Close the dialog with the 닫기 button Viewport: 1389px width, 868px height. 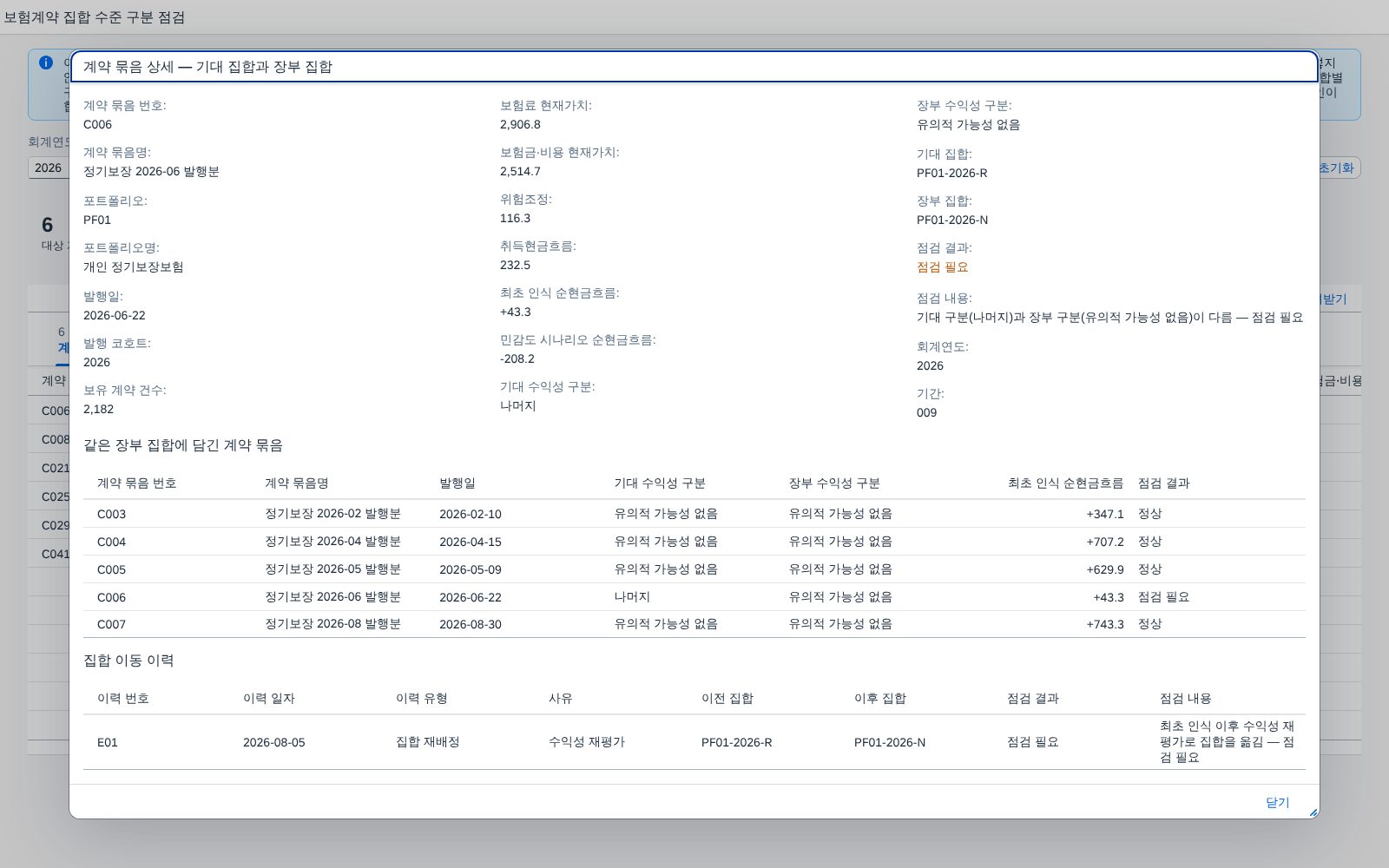(1277, 802)
